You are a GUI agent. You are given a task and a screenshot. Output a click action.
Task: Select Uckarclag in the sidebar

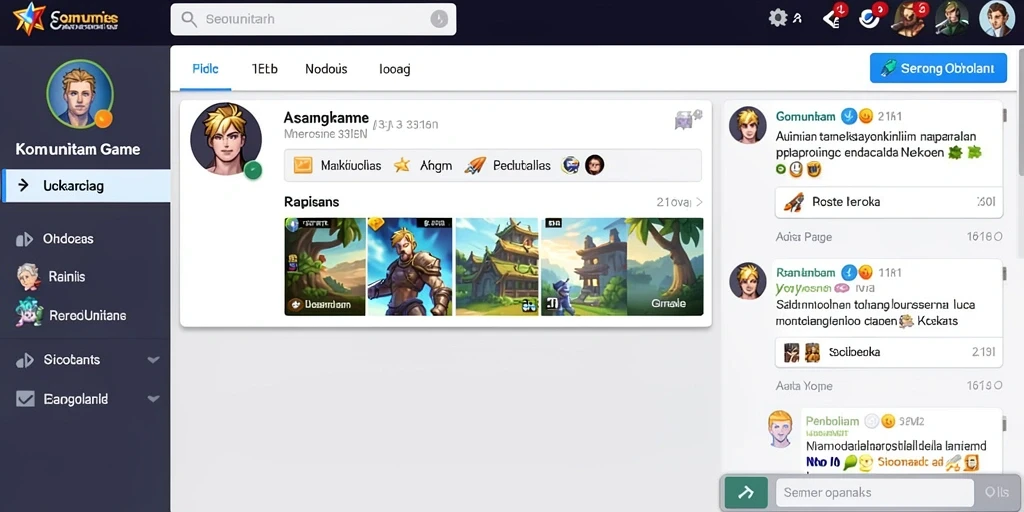86,185
